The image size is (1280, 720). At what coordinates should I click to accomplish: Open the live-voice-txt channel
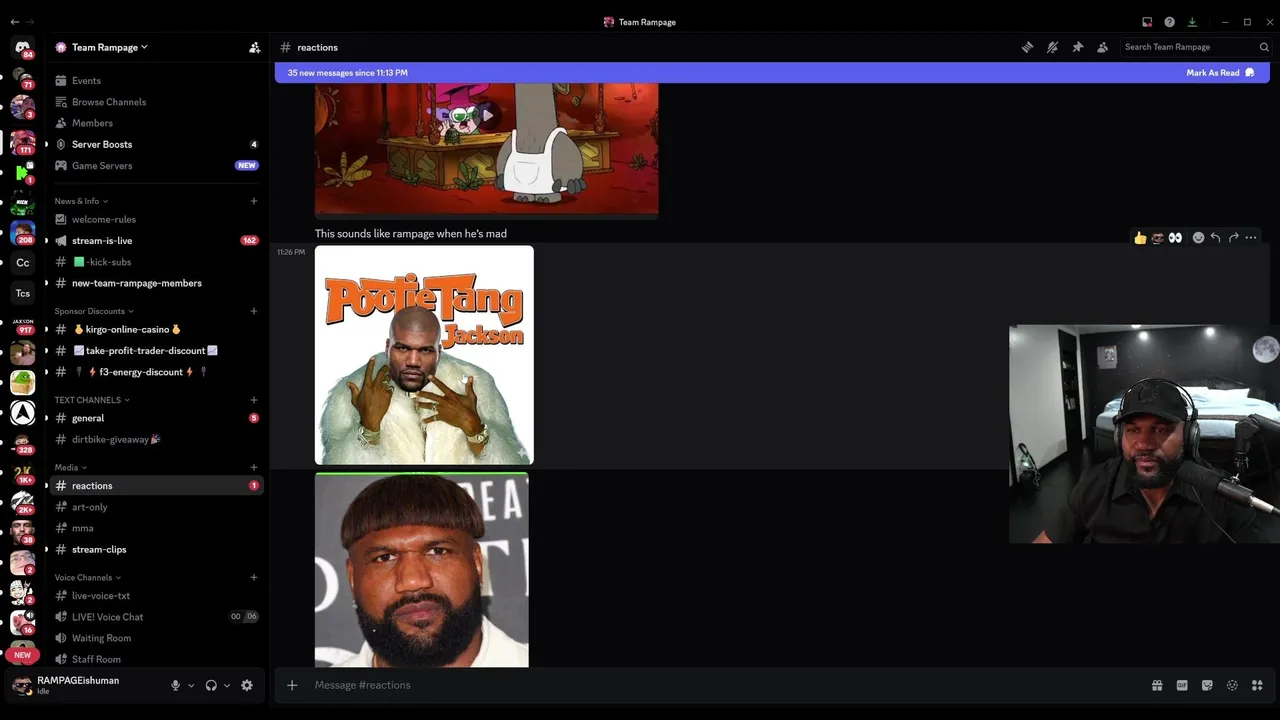[x=155, y=596]
